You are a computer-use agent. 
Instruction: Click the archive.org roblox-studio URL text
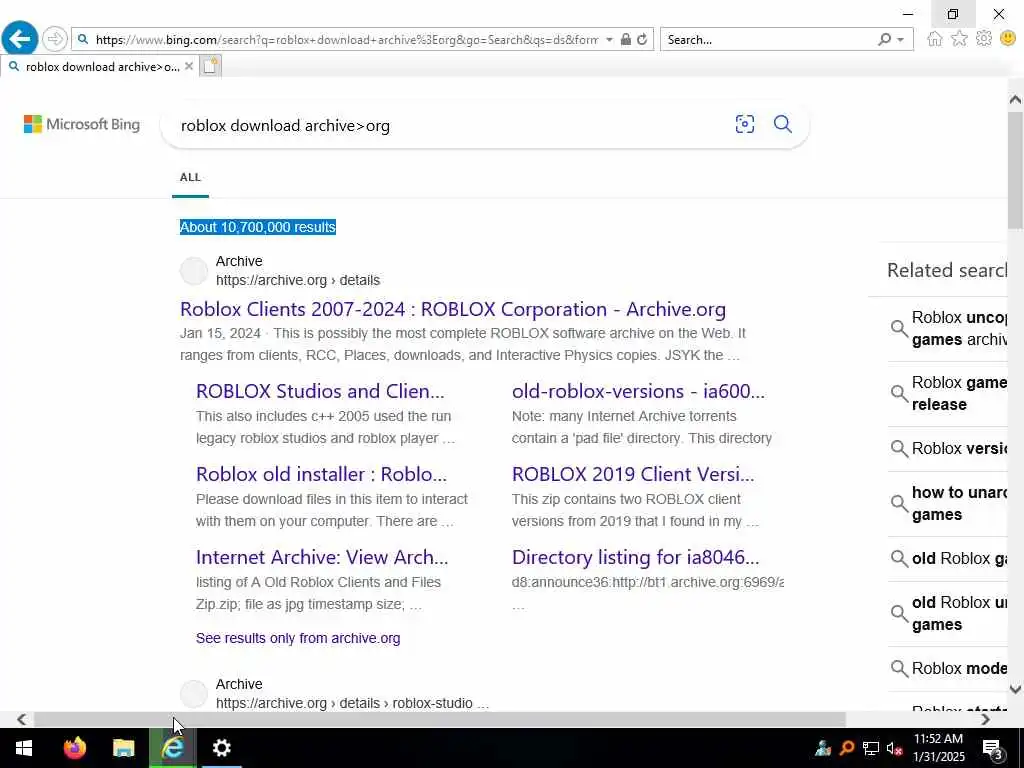coord(352,703)
